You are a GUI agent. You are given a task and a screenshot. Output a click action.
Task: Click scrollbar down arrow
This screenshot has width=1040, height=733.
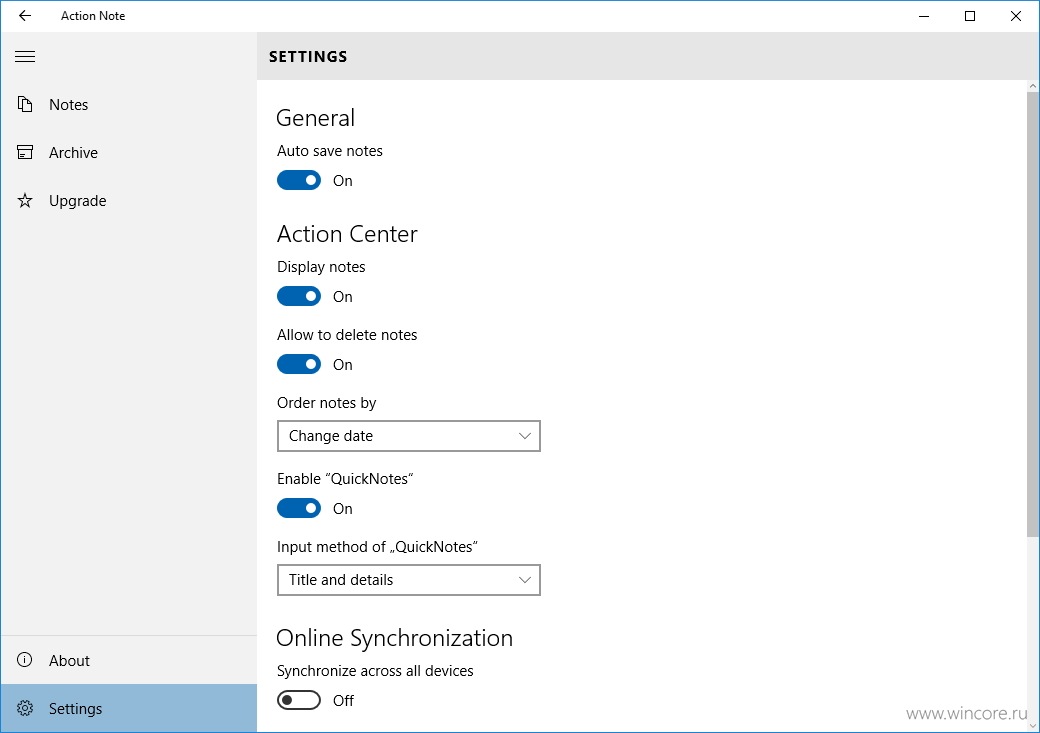coord(1033,726)
